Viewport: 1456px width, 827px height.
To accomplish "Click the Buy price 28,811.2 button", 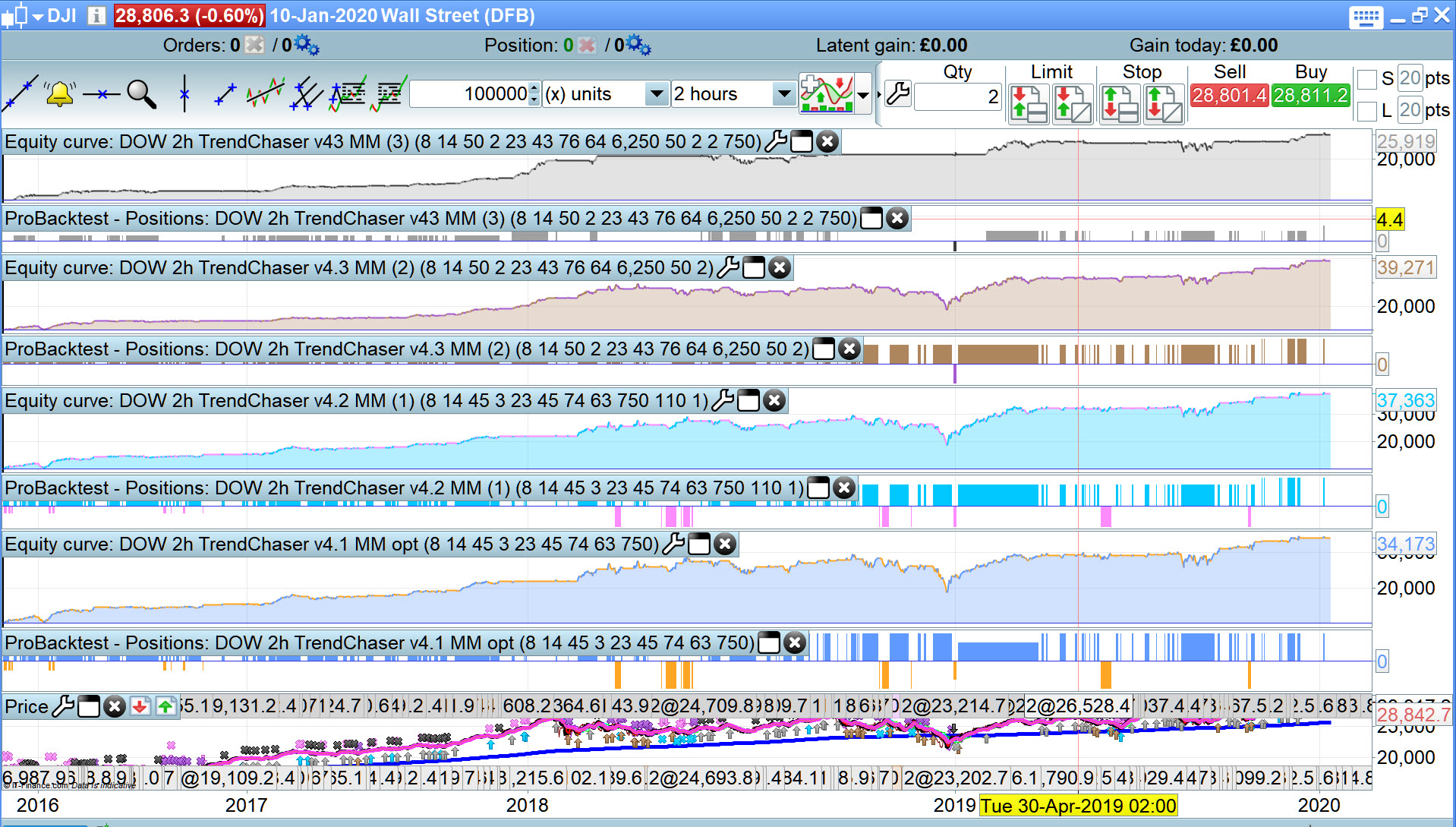I will [1311, 96].
